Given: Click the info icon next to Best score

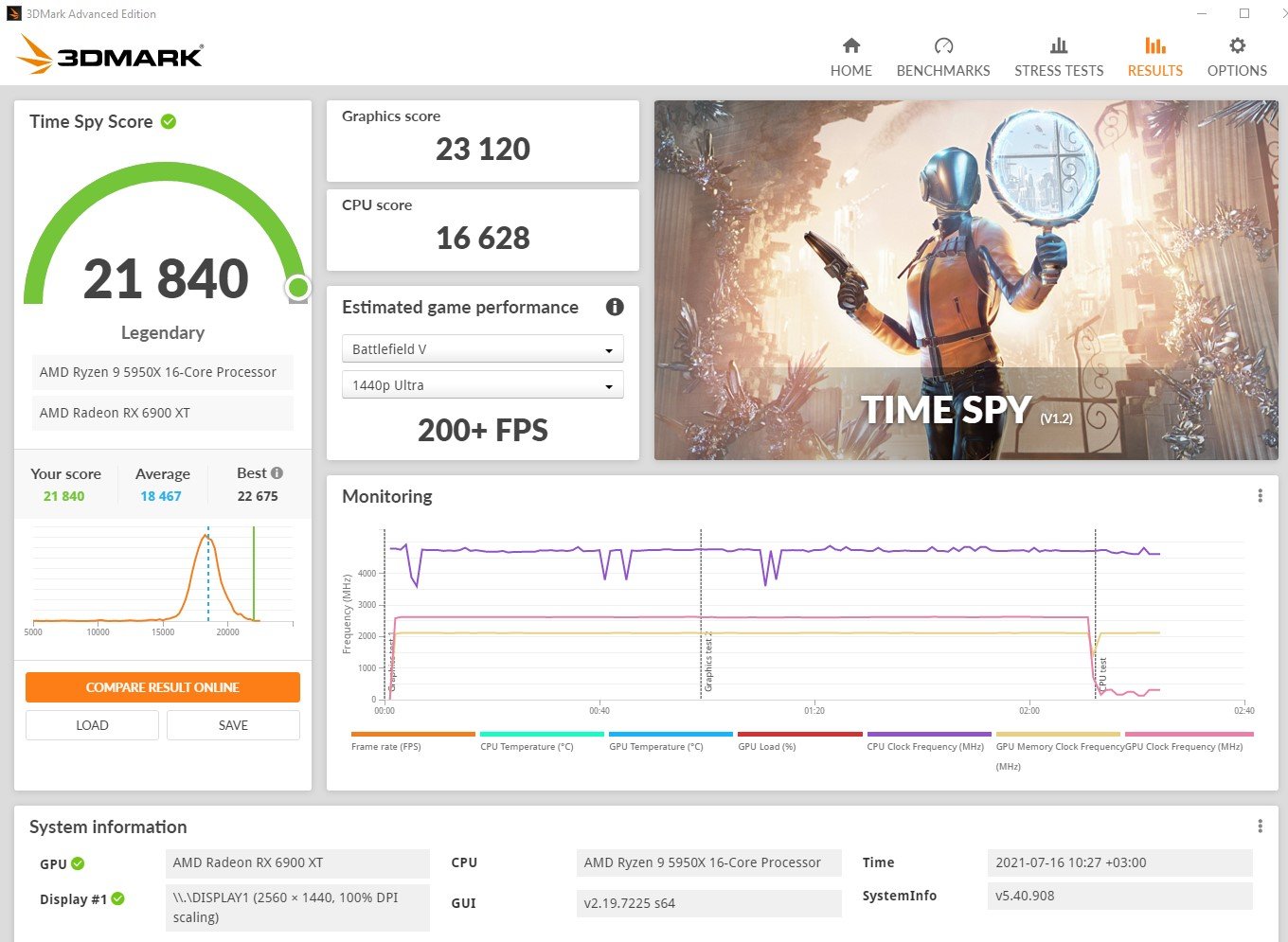Looking at the screenshot, I should tap(277, 472).
